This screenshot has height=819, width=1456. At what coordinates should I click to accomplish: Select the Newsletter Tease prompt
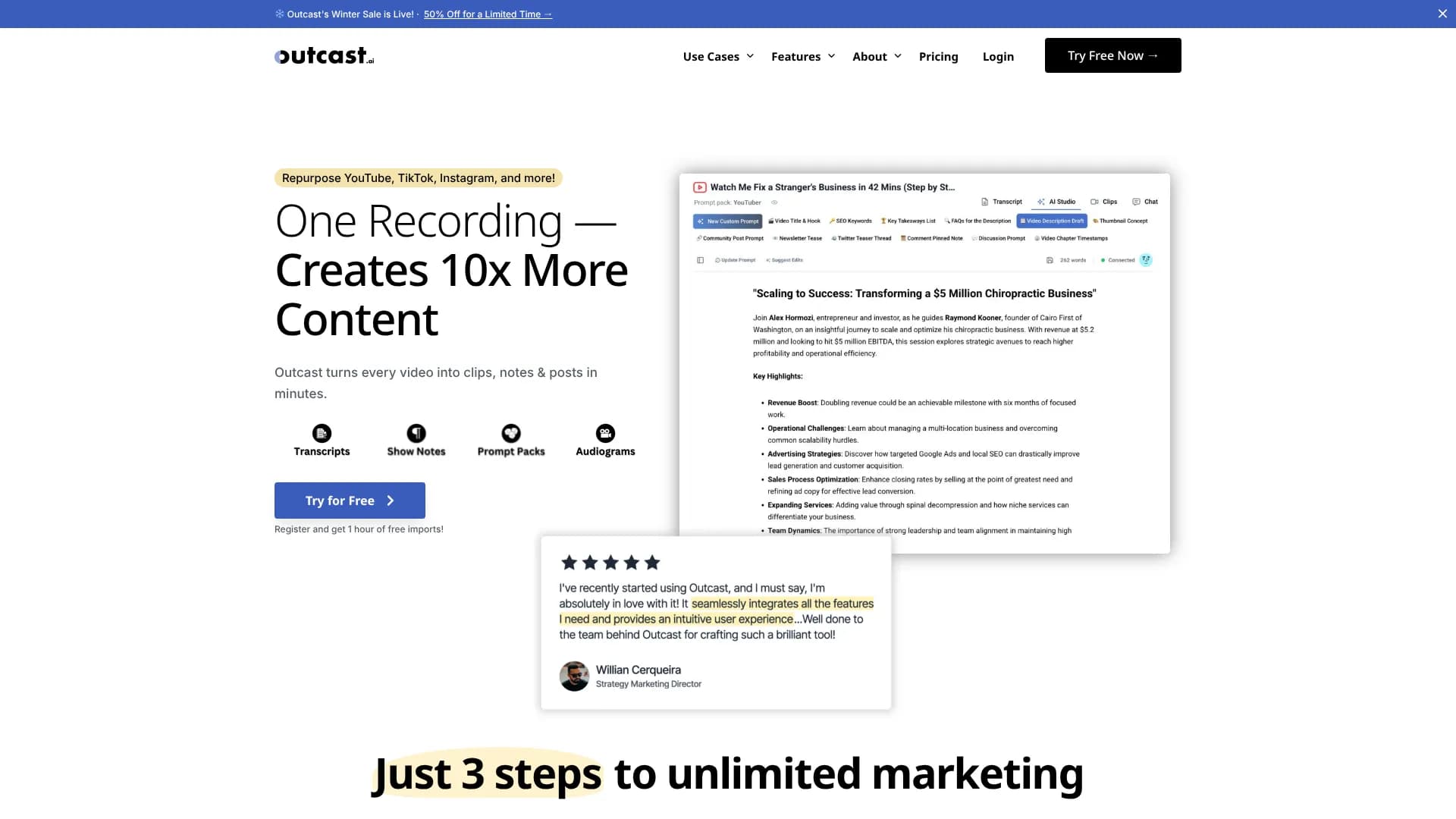pyautogui.click(x=797, y=238)
